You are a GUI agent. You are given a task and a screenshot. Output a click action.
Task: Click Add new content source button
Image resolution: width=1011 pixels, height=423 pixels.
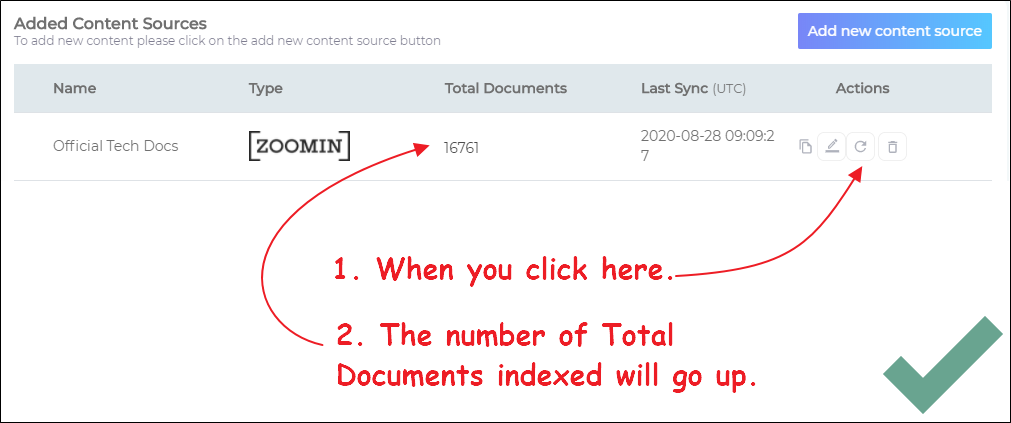(x=894, y=31)
